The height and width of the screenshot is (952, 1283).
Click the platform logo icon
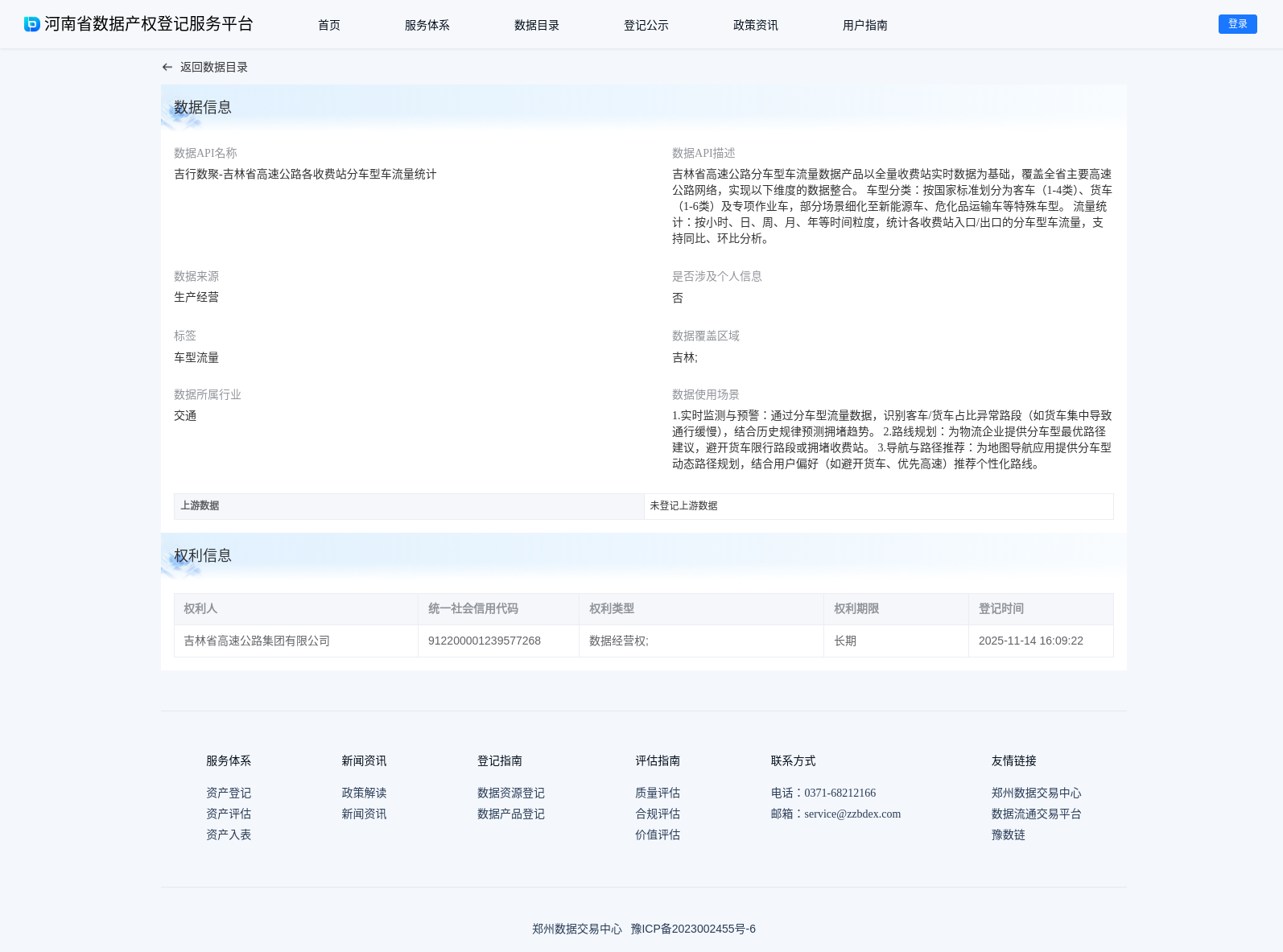click(x=32, y=24)
